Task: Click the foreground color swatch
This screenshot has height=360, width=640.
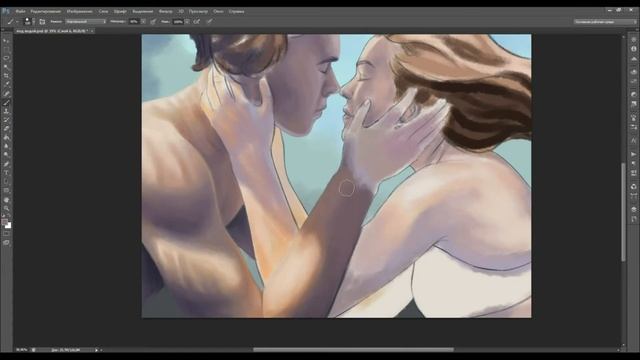Action: (4, 222)
